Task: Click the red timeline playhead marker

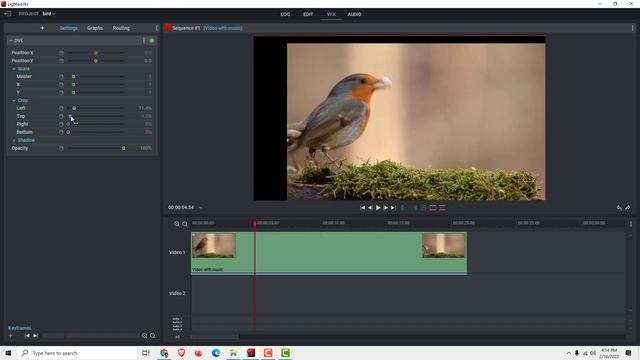Action: 254,224
